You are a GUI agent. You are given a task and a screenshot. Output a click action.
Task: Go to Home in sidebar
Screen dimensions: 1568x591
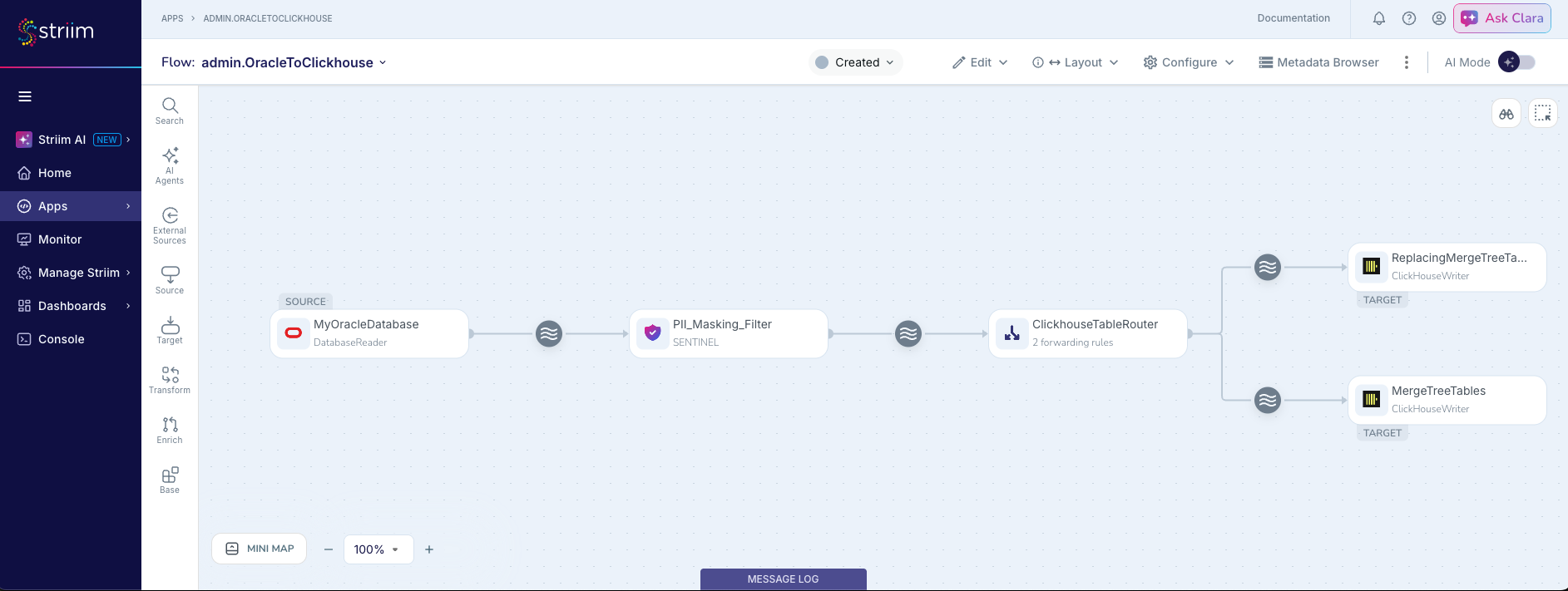tap(71, 173)
